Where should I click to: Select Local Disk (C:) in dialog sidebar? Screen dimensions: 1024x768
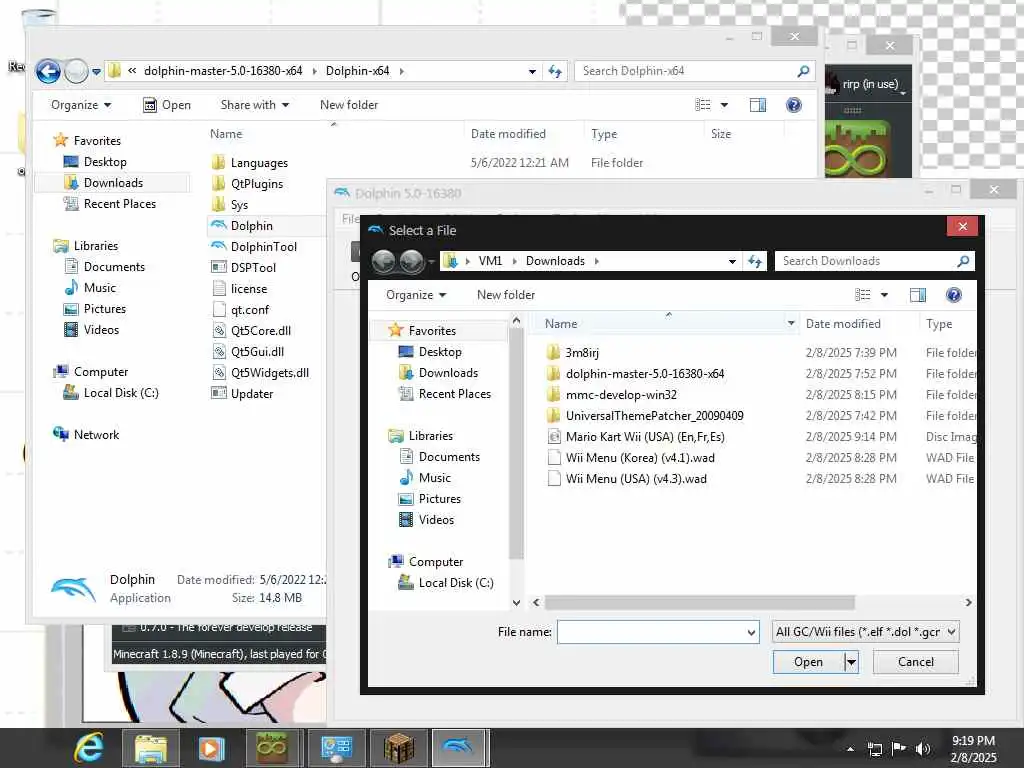click(446, 583)
